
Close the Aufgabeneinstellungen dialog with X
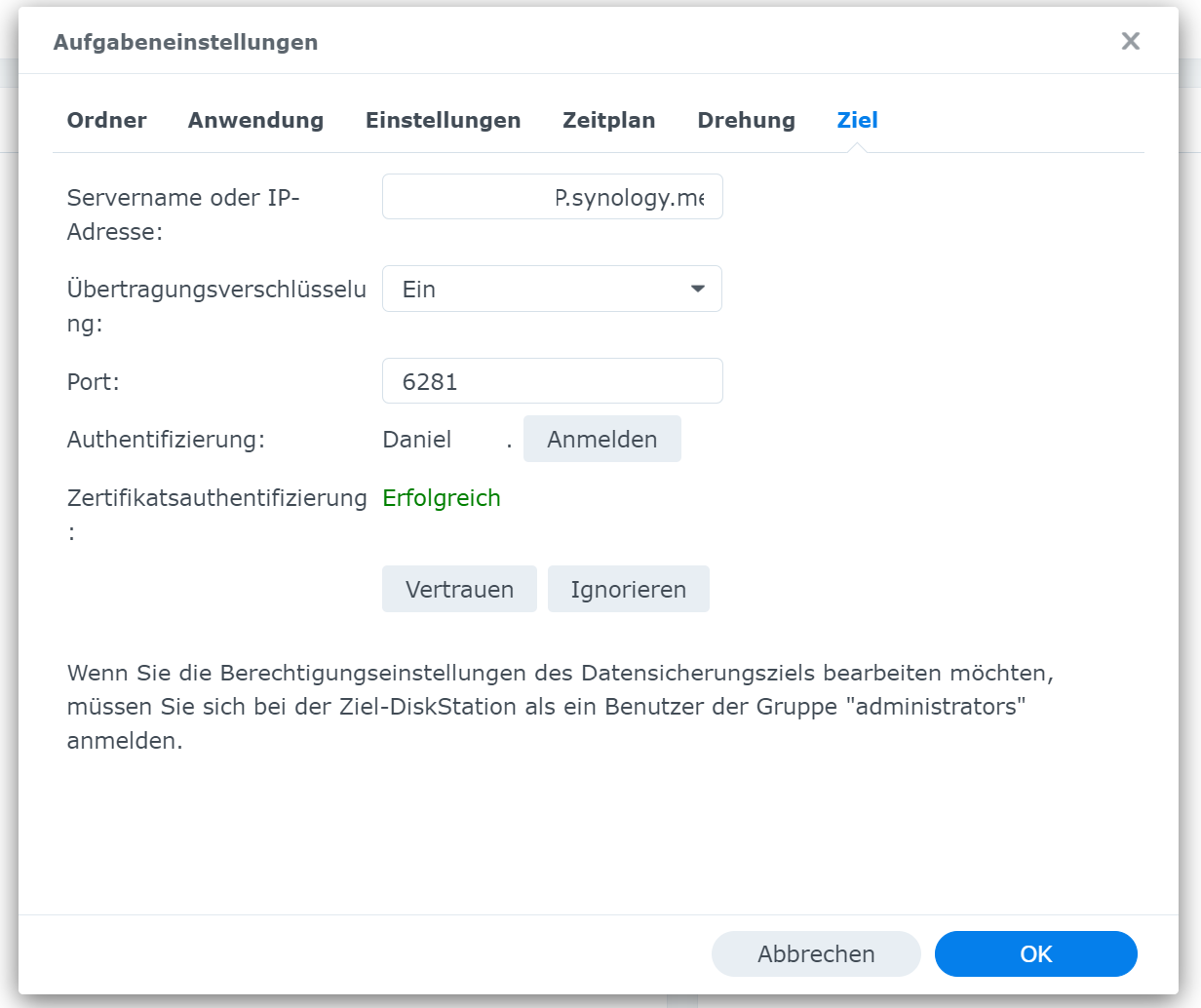pyautogui.click(x=1130, y=41)
